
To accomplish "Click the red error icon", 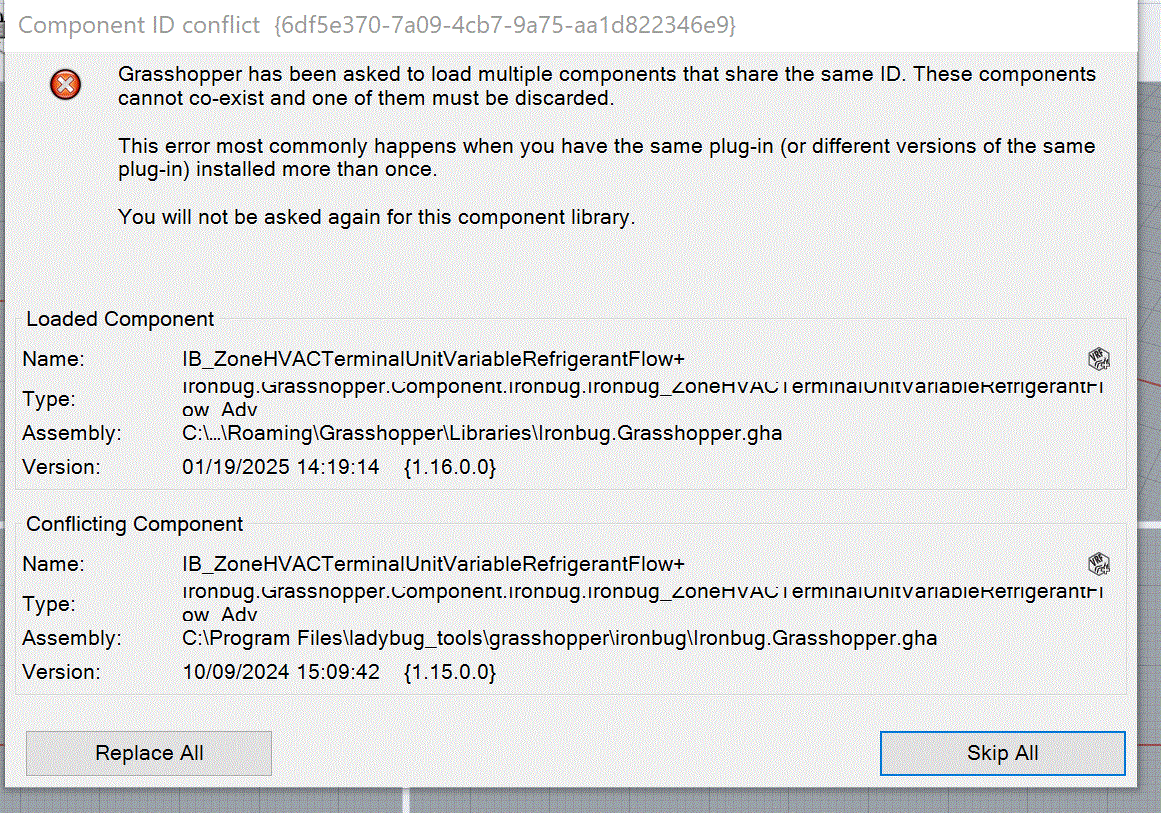I will coord(65,84).
